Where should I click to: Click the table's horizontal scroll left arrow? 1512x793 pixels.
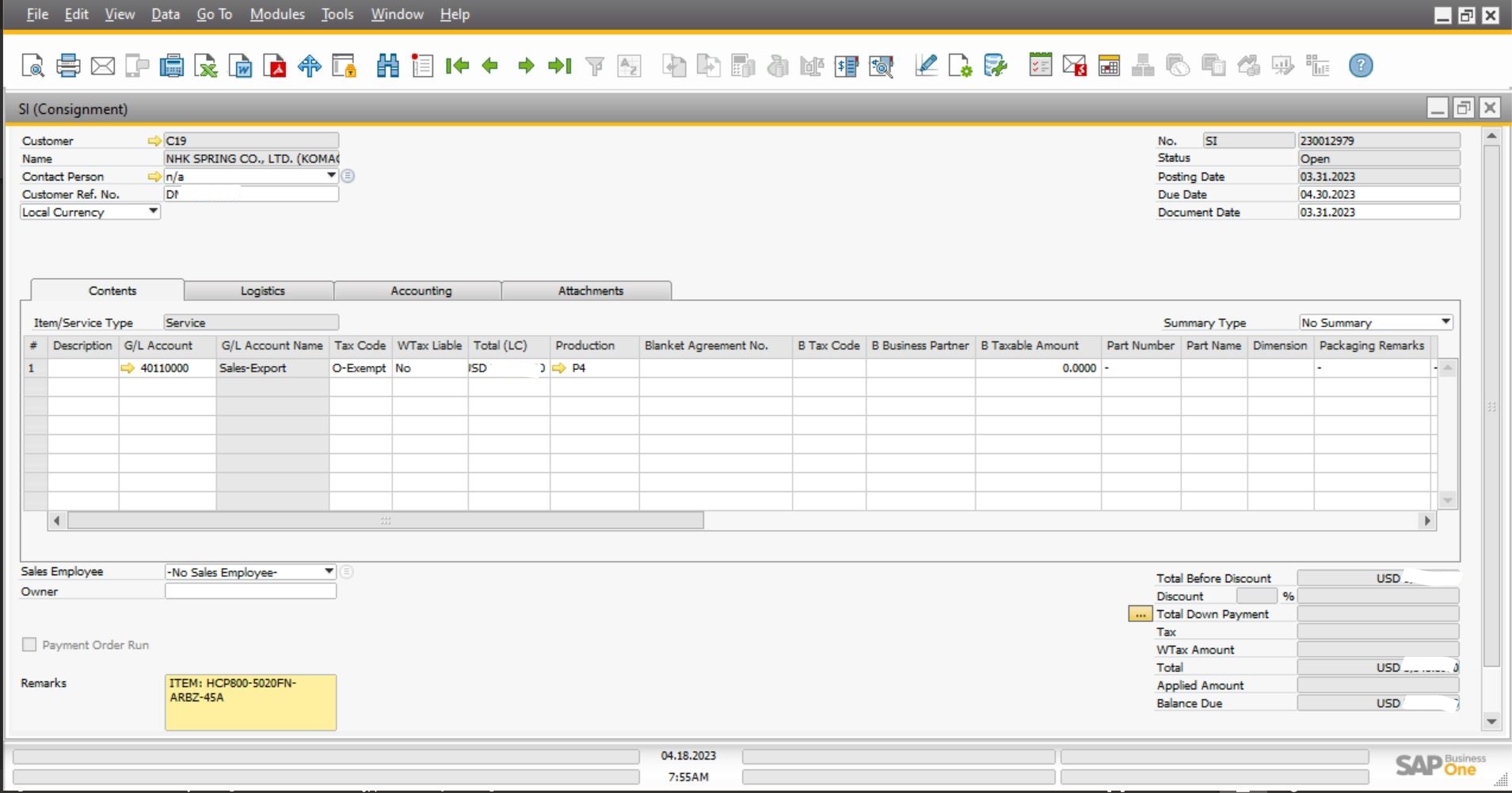[x=56, y=520]
